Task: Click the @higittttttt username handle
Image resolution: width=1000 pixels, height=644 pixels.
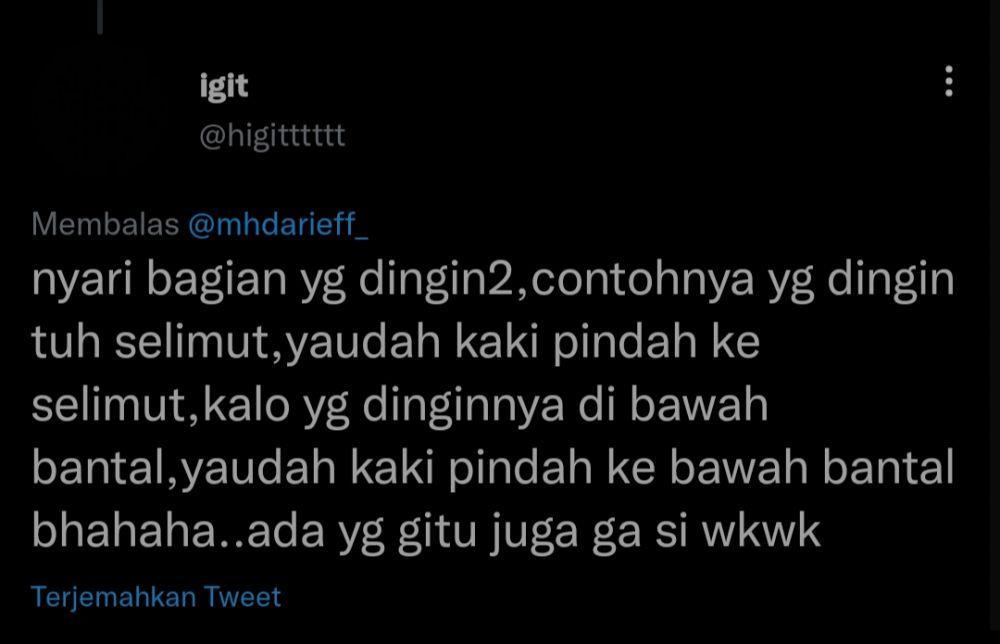Action: (x=272, y=136)
